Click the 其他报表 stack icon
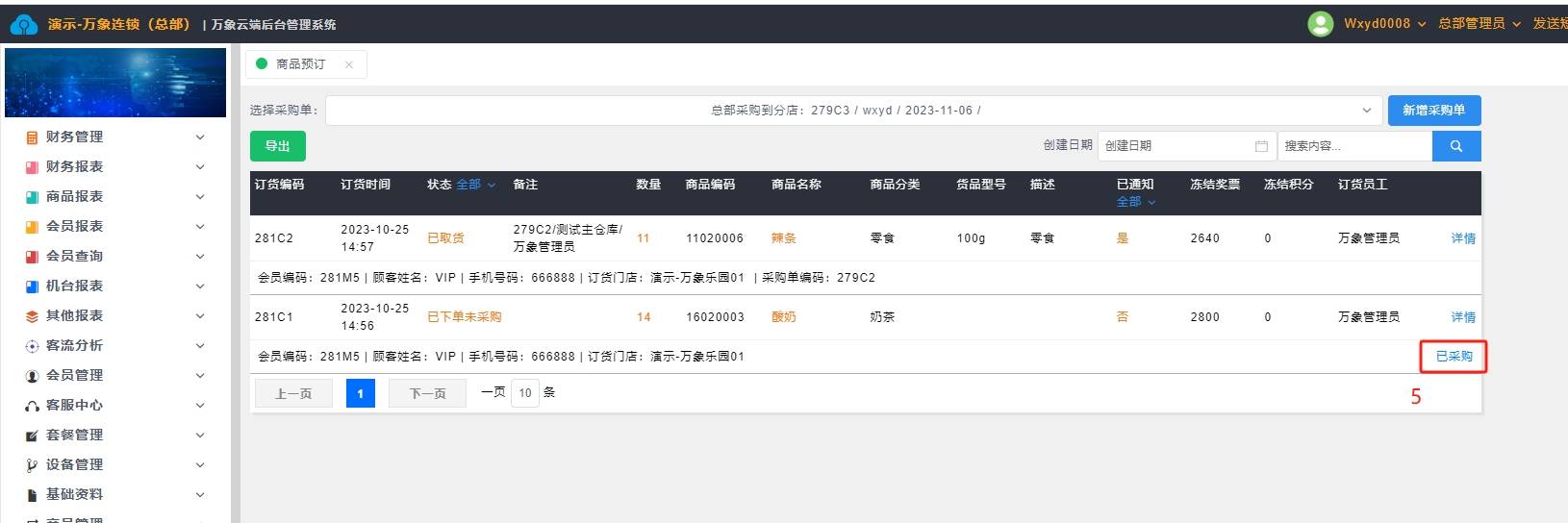 tap(32, 316)
